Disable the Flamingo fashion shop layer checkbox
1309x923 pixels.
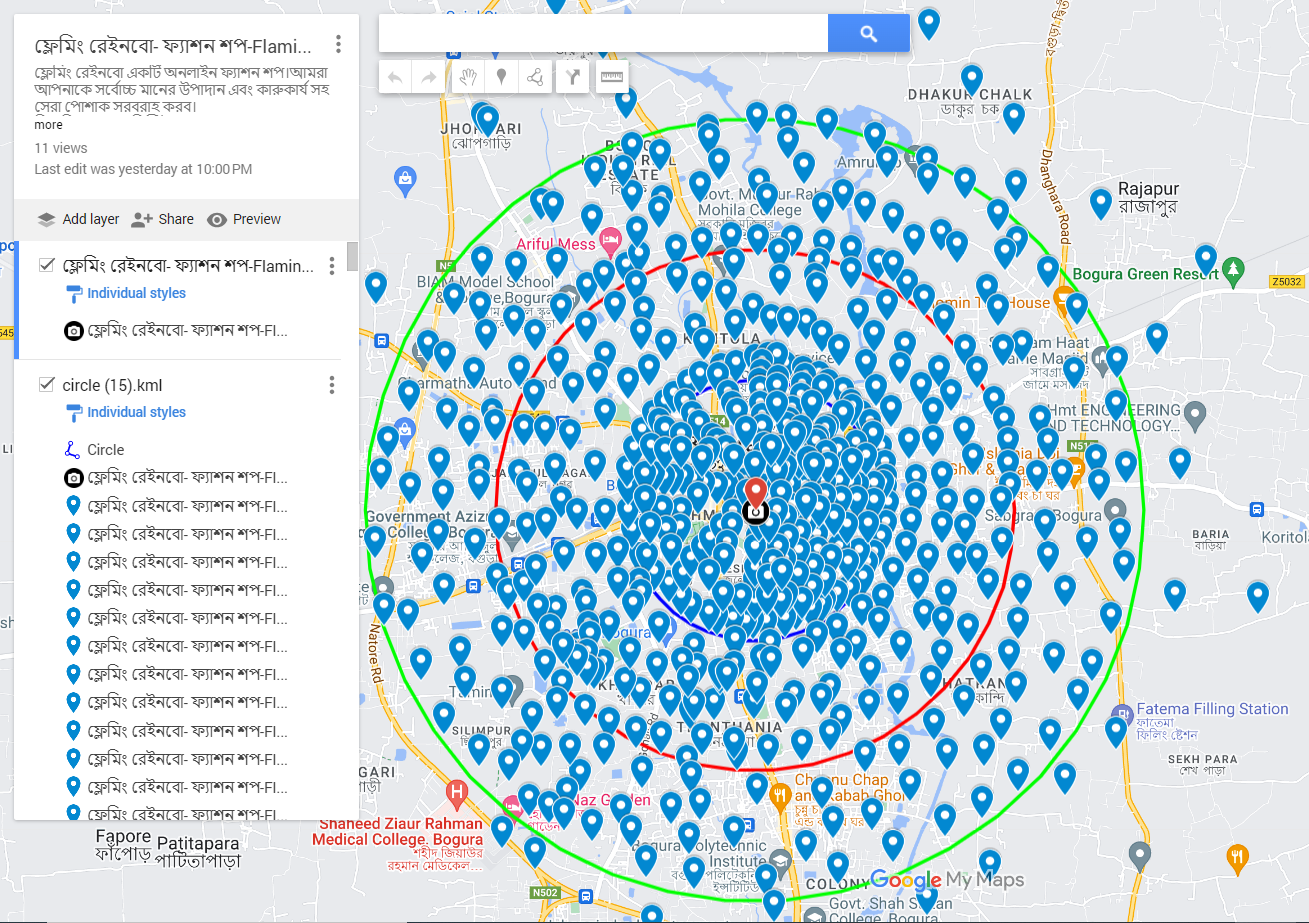[x=45, y=264]
